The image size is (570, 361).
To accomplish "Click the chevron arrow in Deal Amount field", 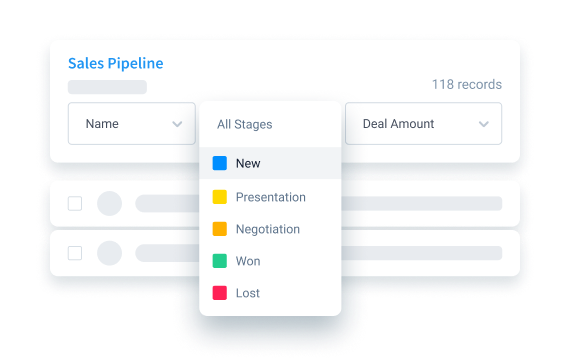I will click(x=483, y=124).
